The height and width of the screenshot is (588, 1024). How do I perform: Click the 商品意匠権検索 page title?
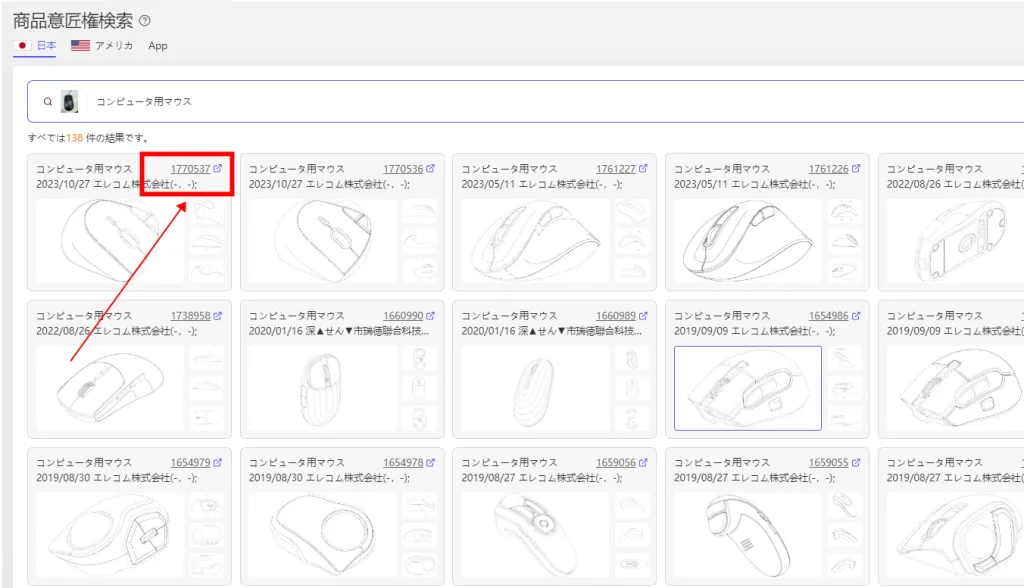tap(72, 21)
